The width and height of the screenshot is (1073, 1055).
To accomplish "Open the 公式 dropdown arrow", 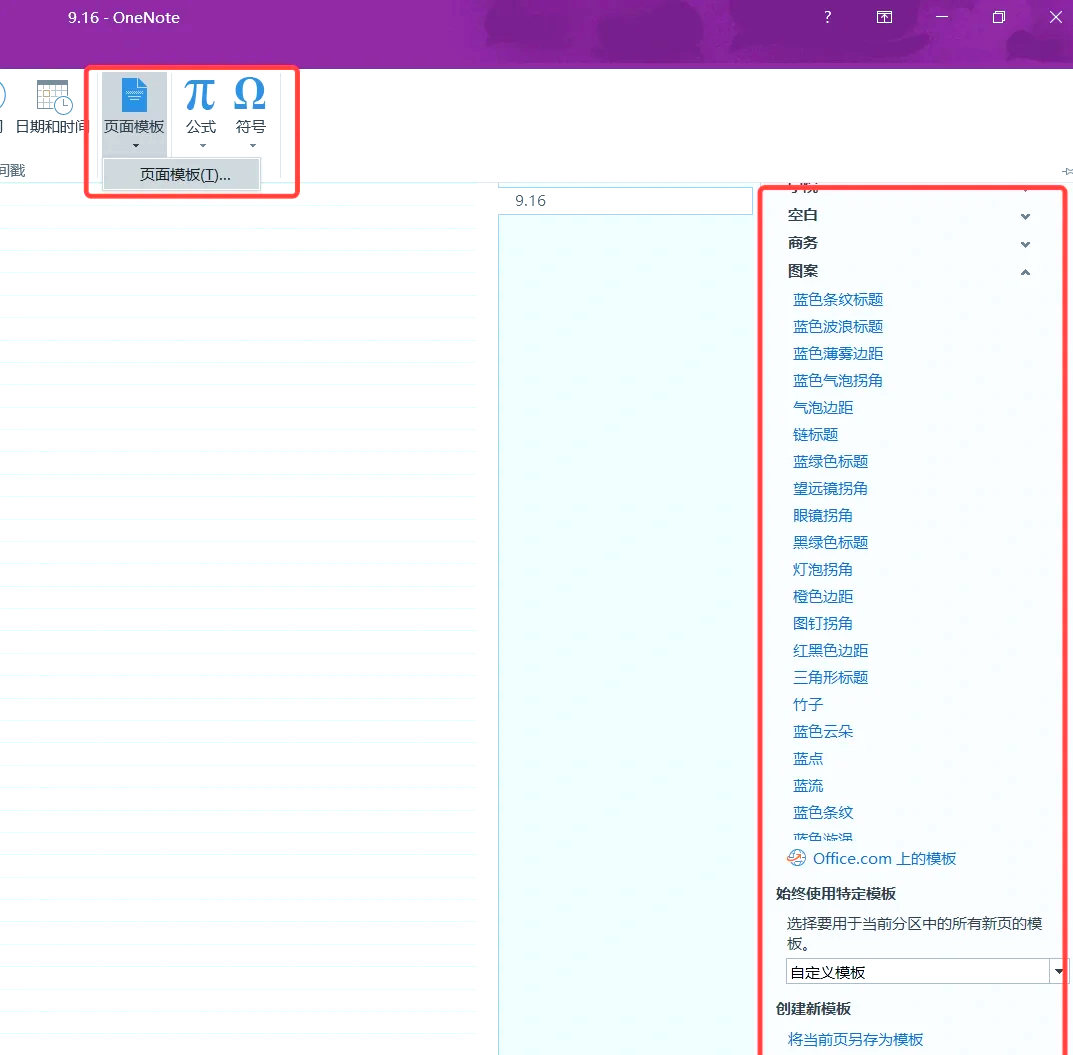I will click(200, 144).
